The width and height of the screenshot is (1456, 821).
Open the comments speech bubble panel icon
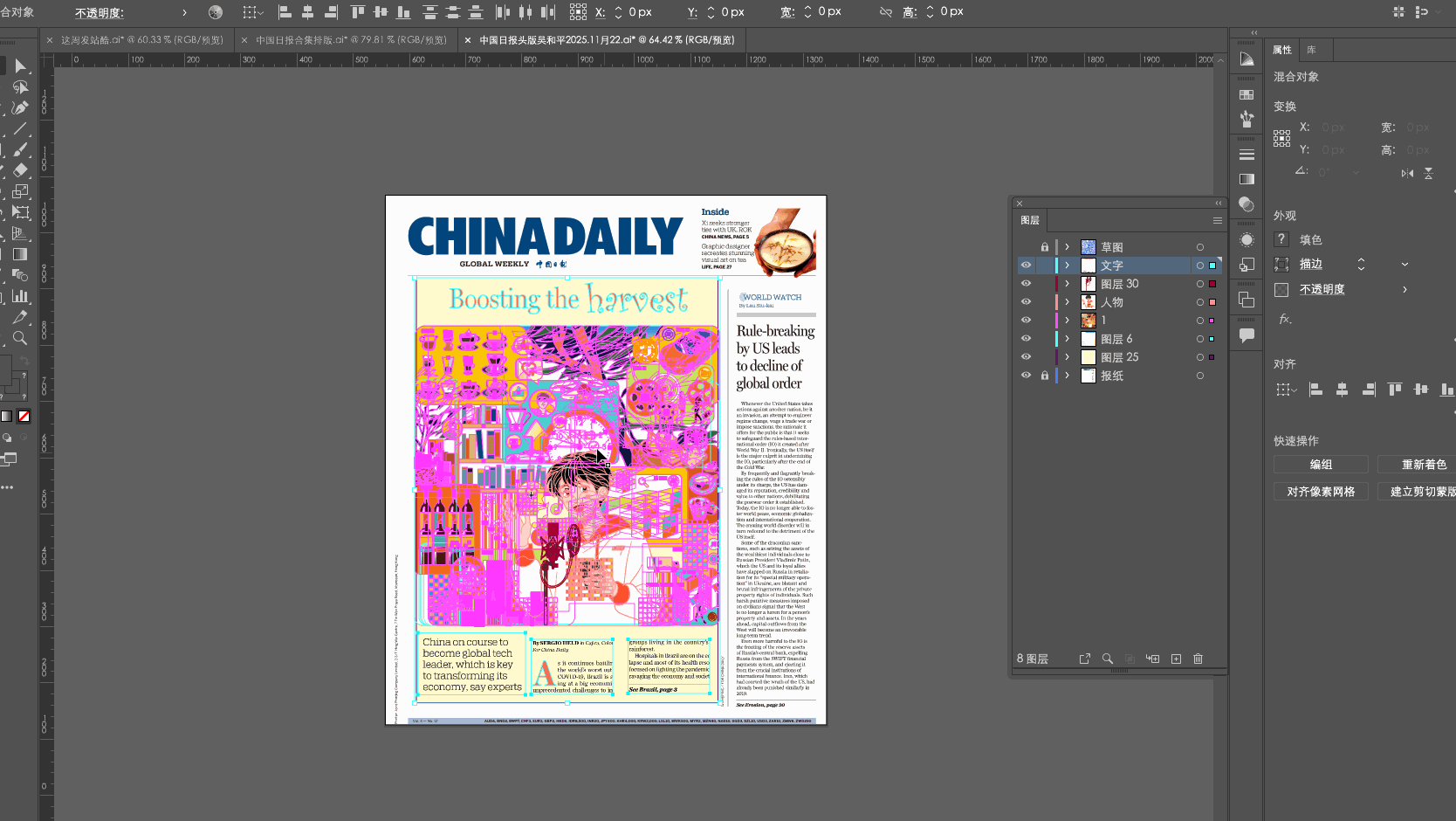[x=1247, y=335]
